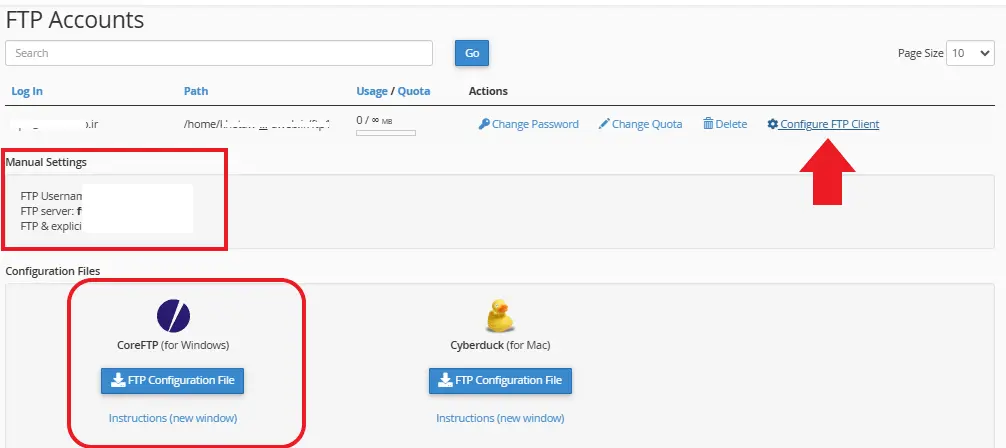
Task: Select the Manual Settings heading
Action: coord(46,162)
